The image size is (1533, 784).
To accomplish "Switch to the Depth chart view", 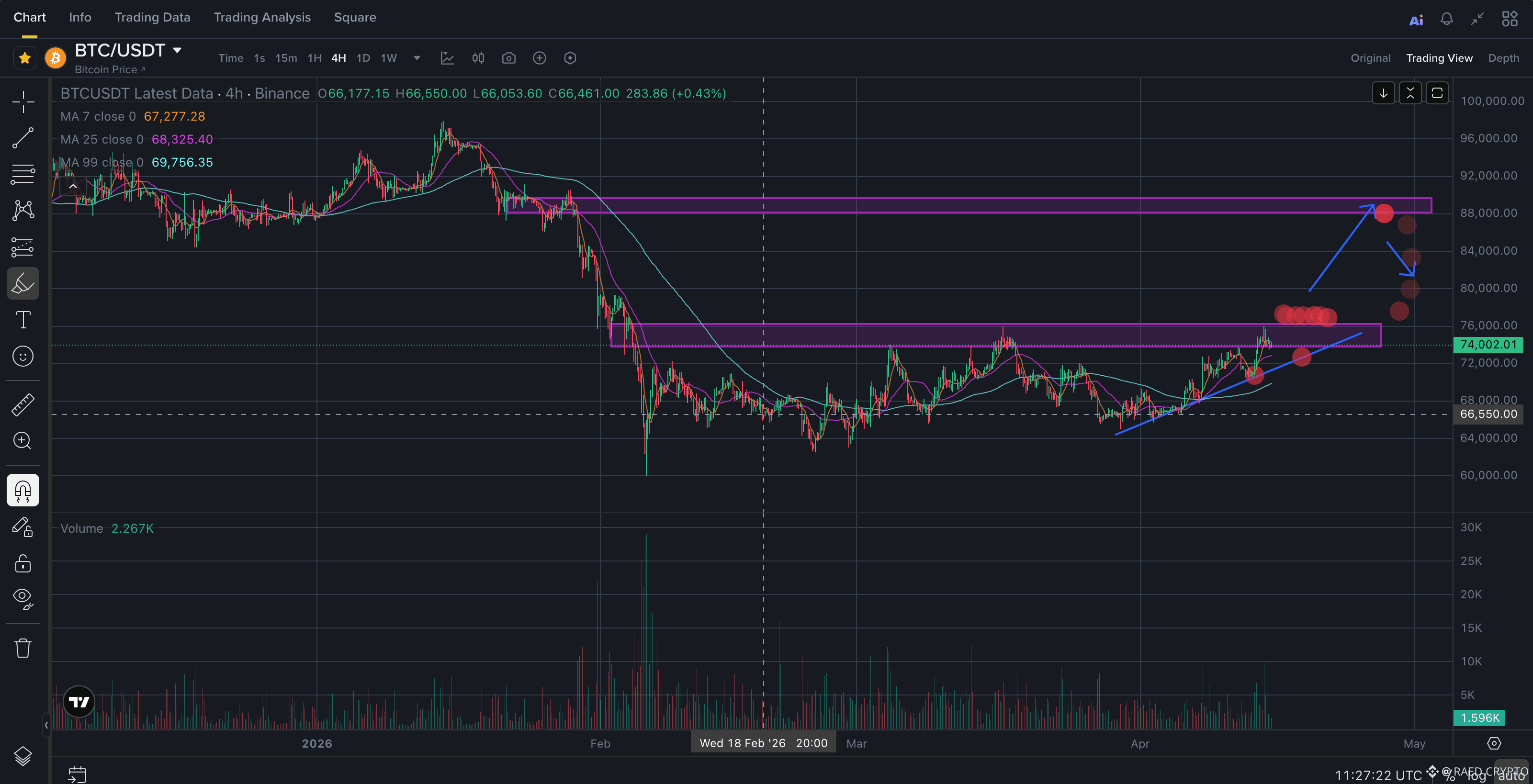I will (x=1503, y=58).
